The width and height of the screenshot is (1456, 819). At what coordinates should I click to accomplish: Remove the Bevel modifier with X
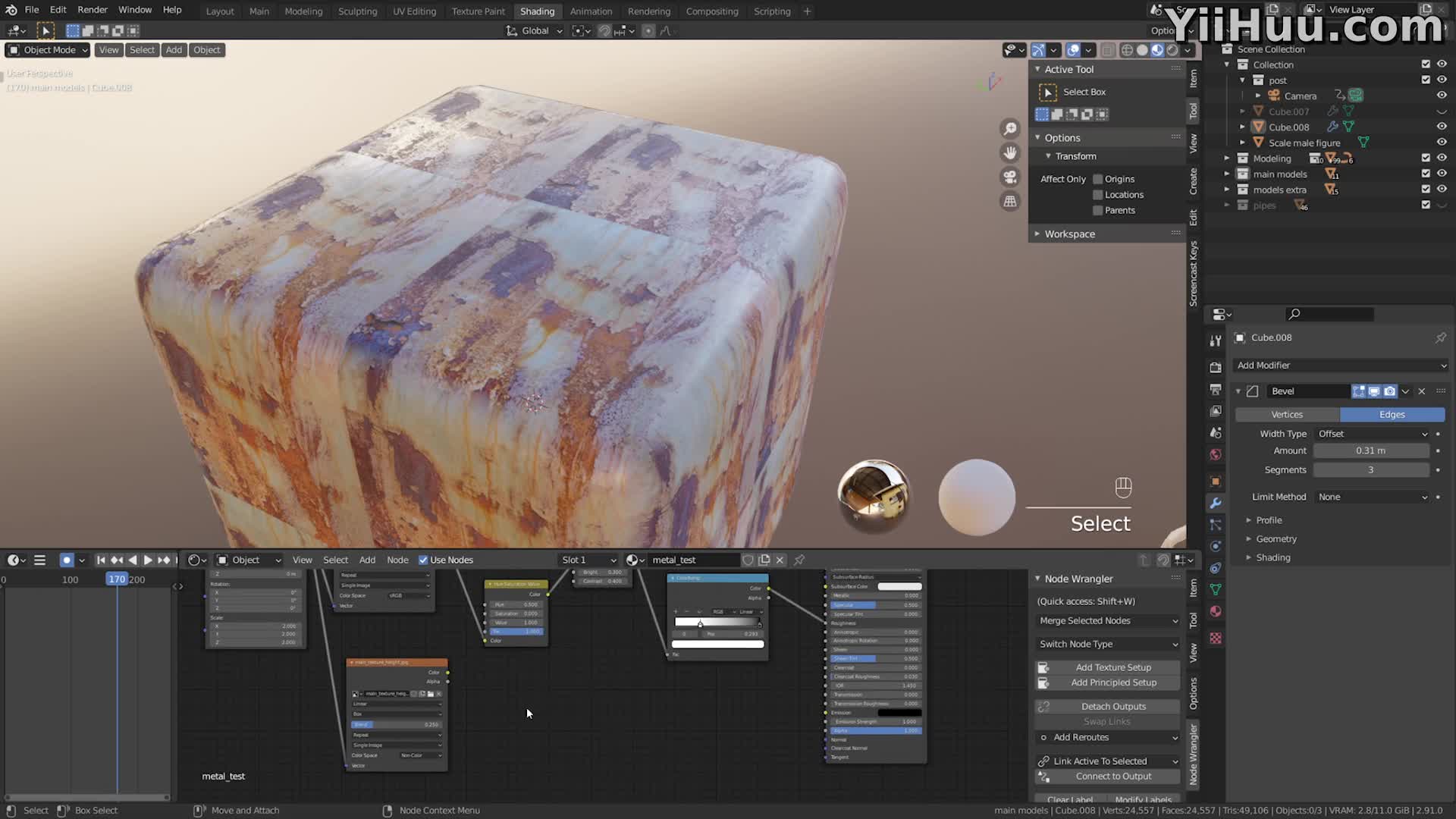pyautogui.click(x=1422, y=391)
